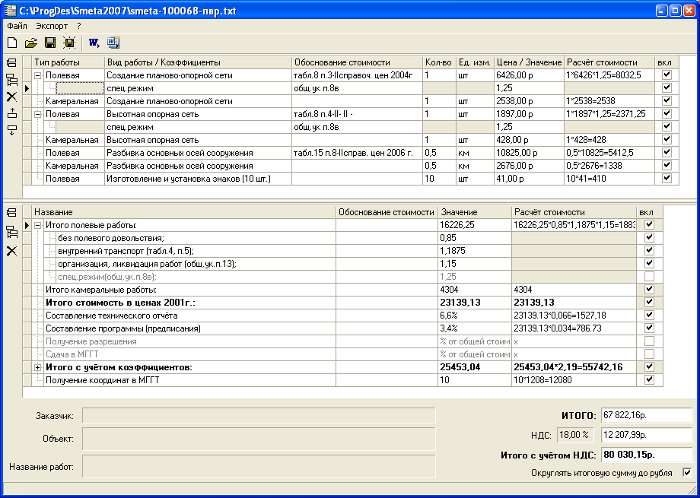Click the НДС 18,00 % rate field
The image size is (700, 498).
[x=577, y=435]
